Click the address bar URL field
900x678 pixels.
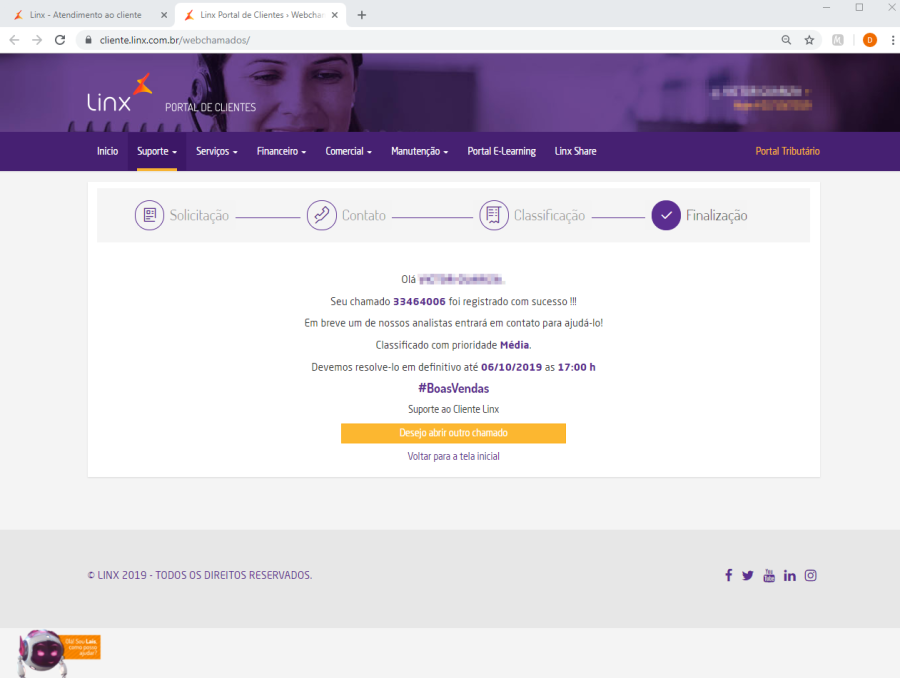coord(430,40)
